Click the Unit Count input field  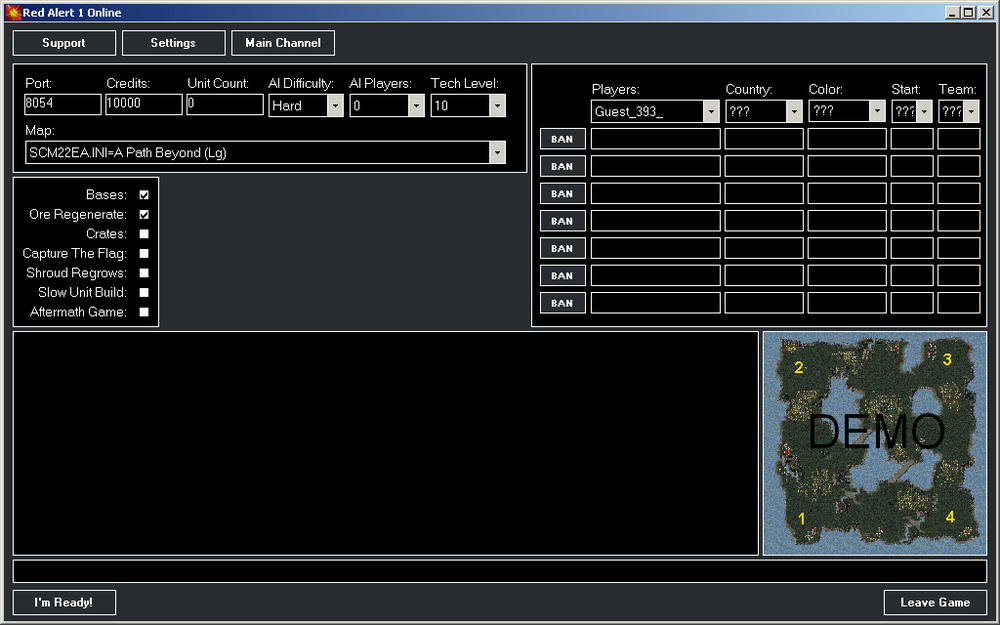coord(224,104)
